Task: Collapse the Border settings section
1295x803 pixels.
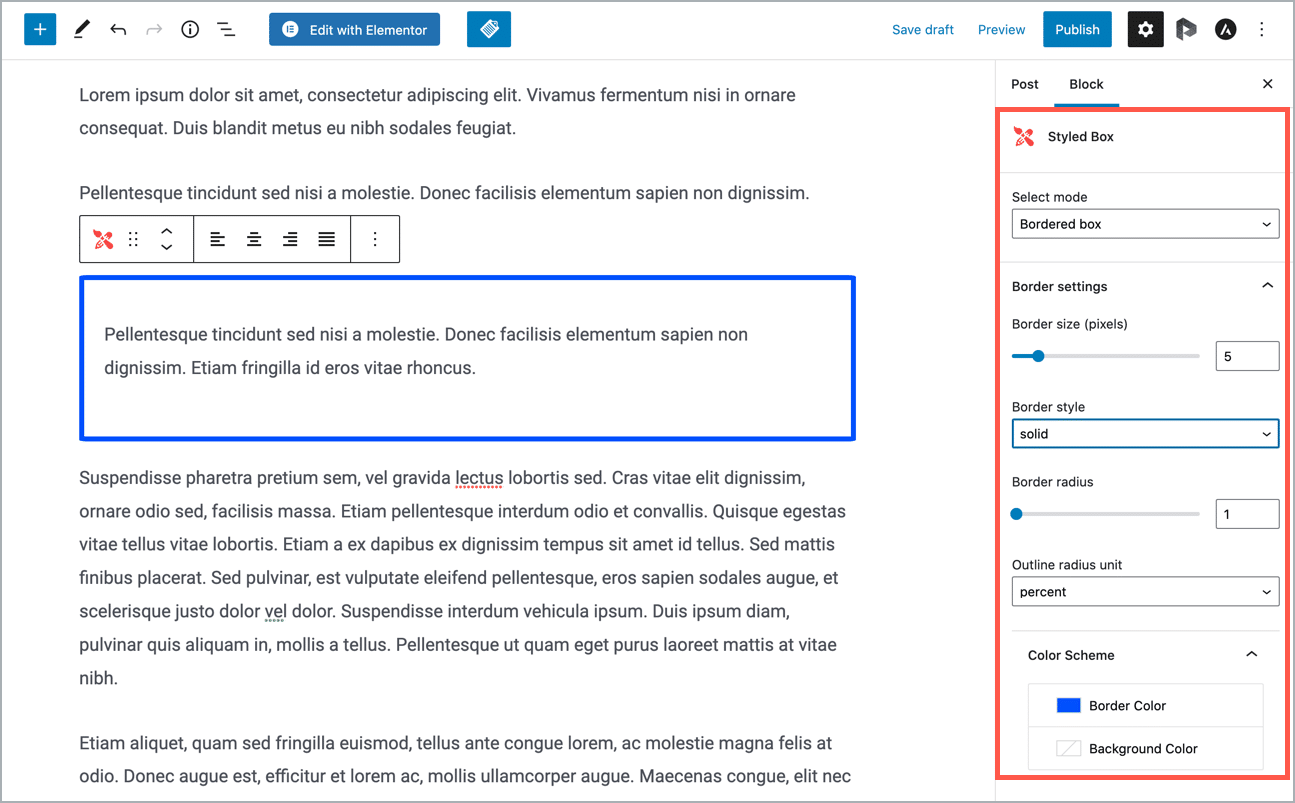Action: (x=1267, y=286)
